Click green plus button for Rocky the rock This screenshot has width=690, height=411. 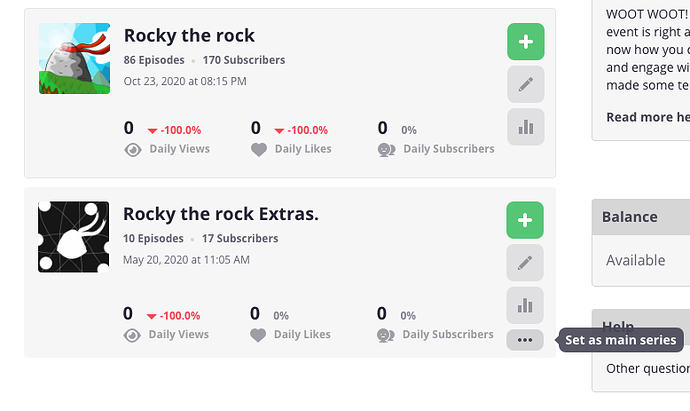tap(526, 42)
